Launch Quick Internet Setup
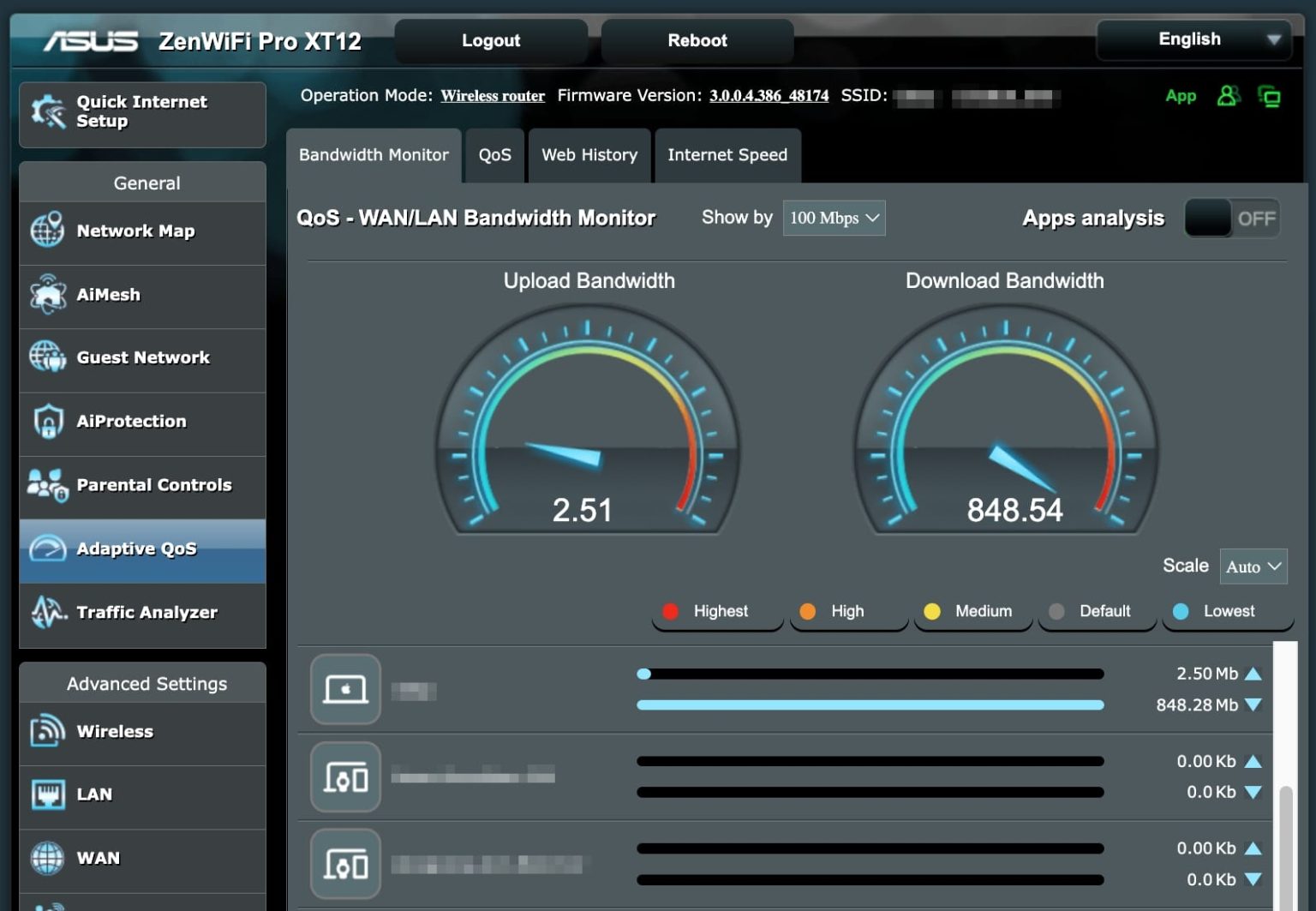 141,111
